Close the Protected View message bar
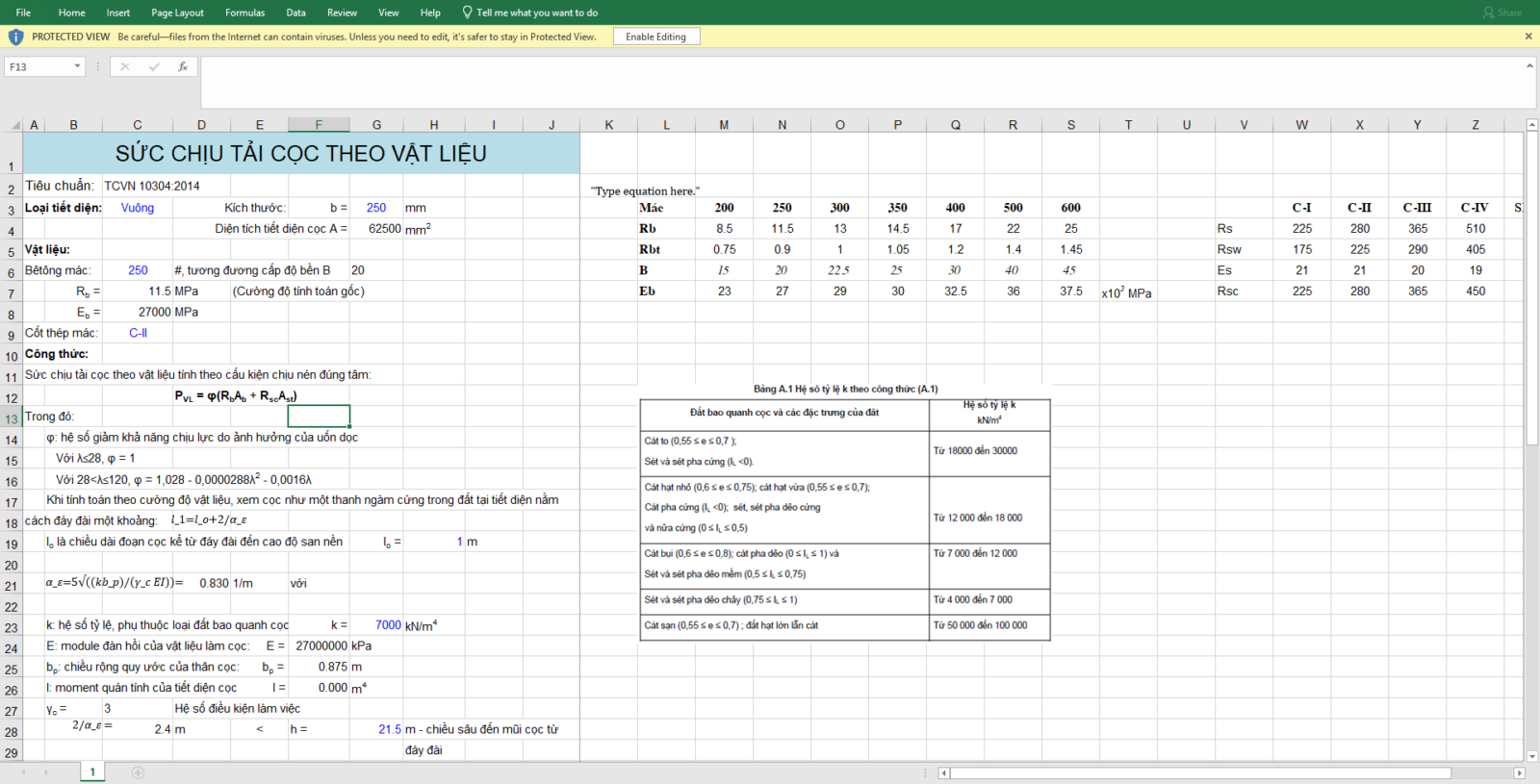 [x=1527, y=37]
